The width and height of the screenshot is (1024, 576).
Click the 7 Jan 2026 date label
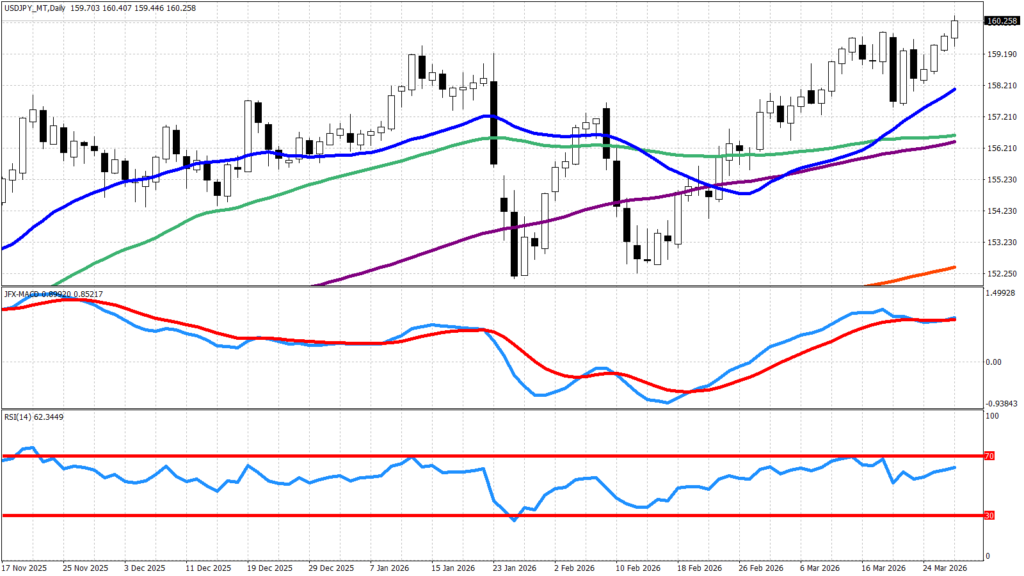tap(387, 567)
